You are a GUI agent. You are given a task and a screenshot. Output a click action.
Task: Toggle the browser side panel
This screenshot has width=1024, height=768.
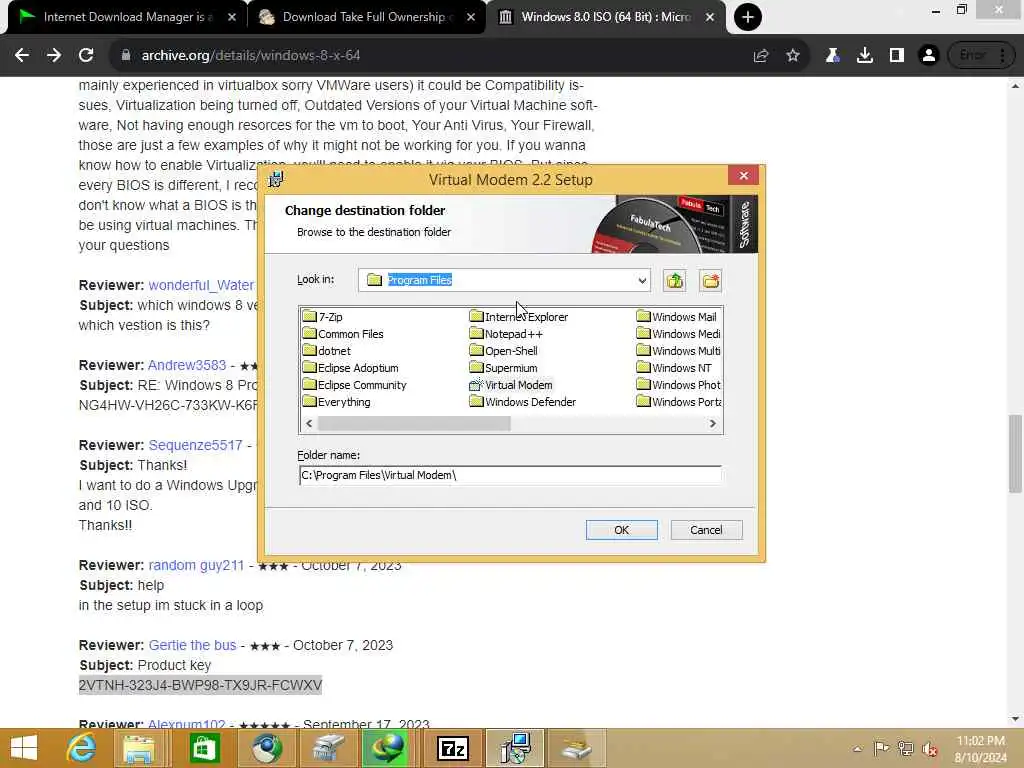click(x=897, y=56)
